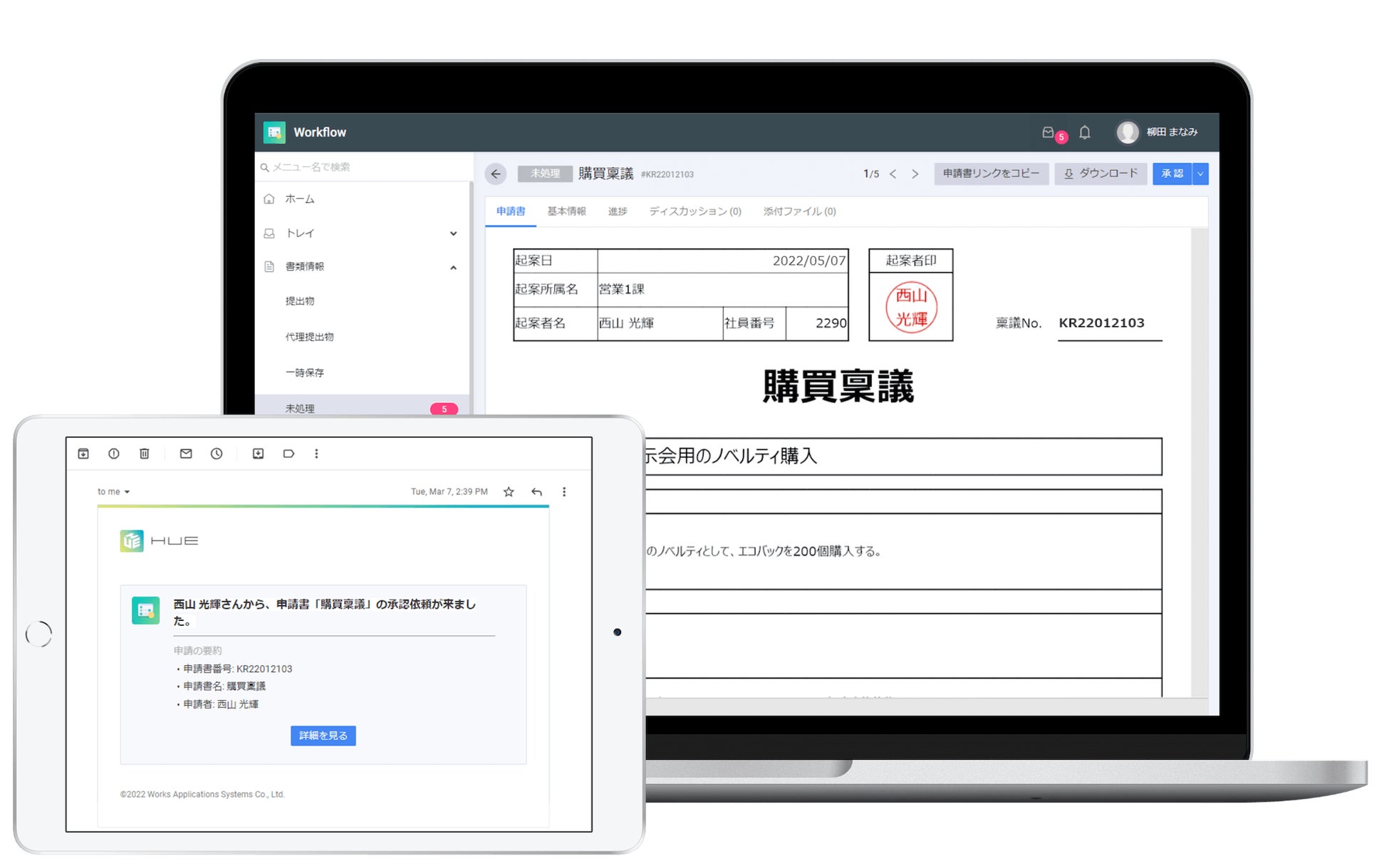Open the notification bell

click(1084, 132)
